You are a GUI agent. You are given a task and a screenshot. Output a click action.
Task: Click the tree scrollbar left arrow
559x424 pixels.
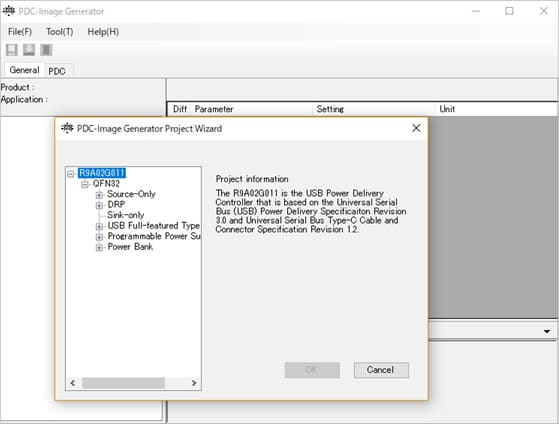click(73, 383)
